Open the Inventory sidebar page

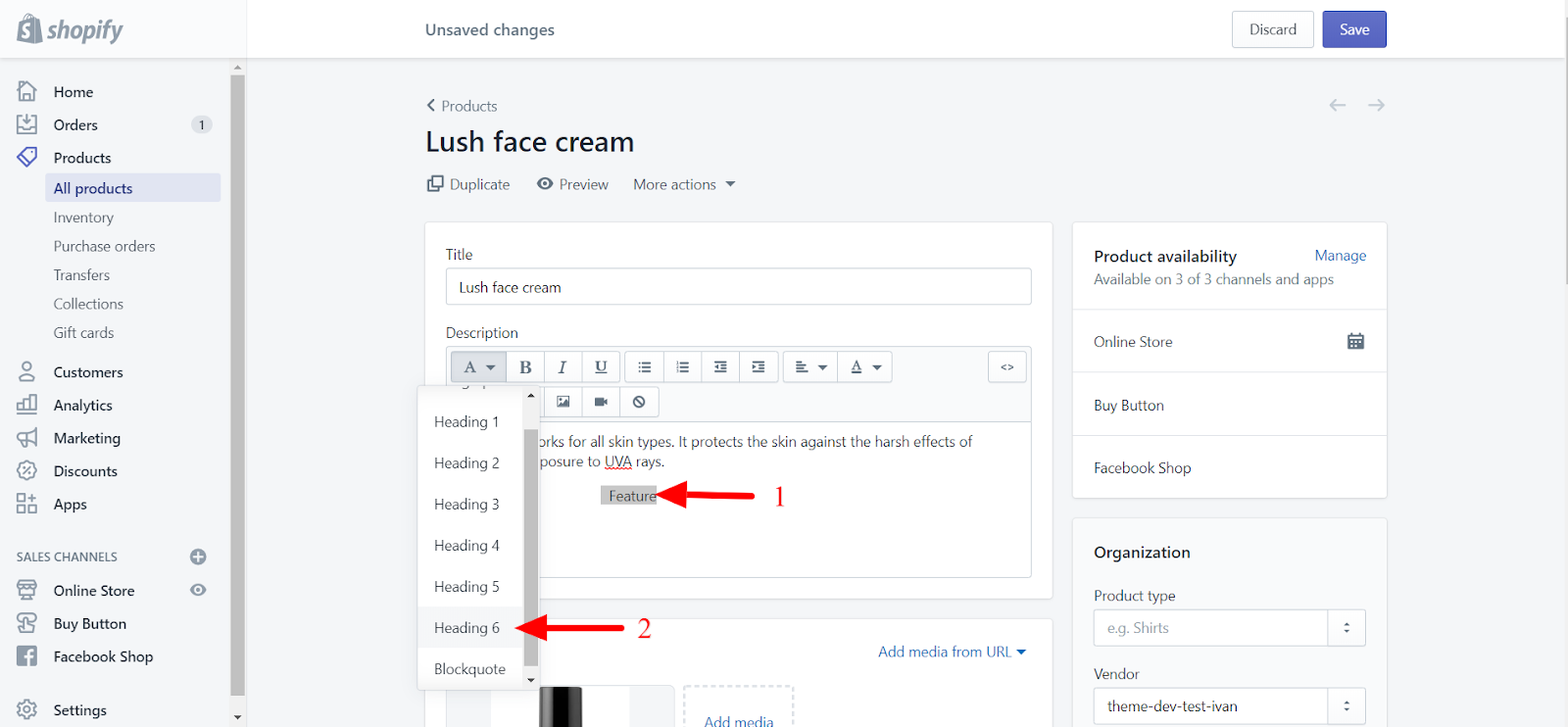click(x=83, y=218)
